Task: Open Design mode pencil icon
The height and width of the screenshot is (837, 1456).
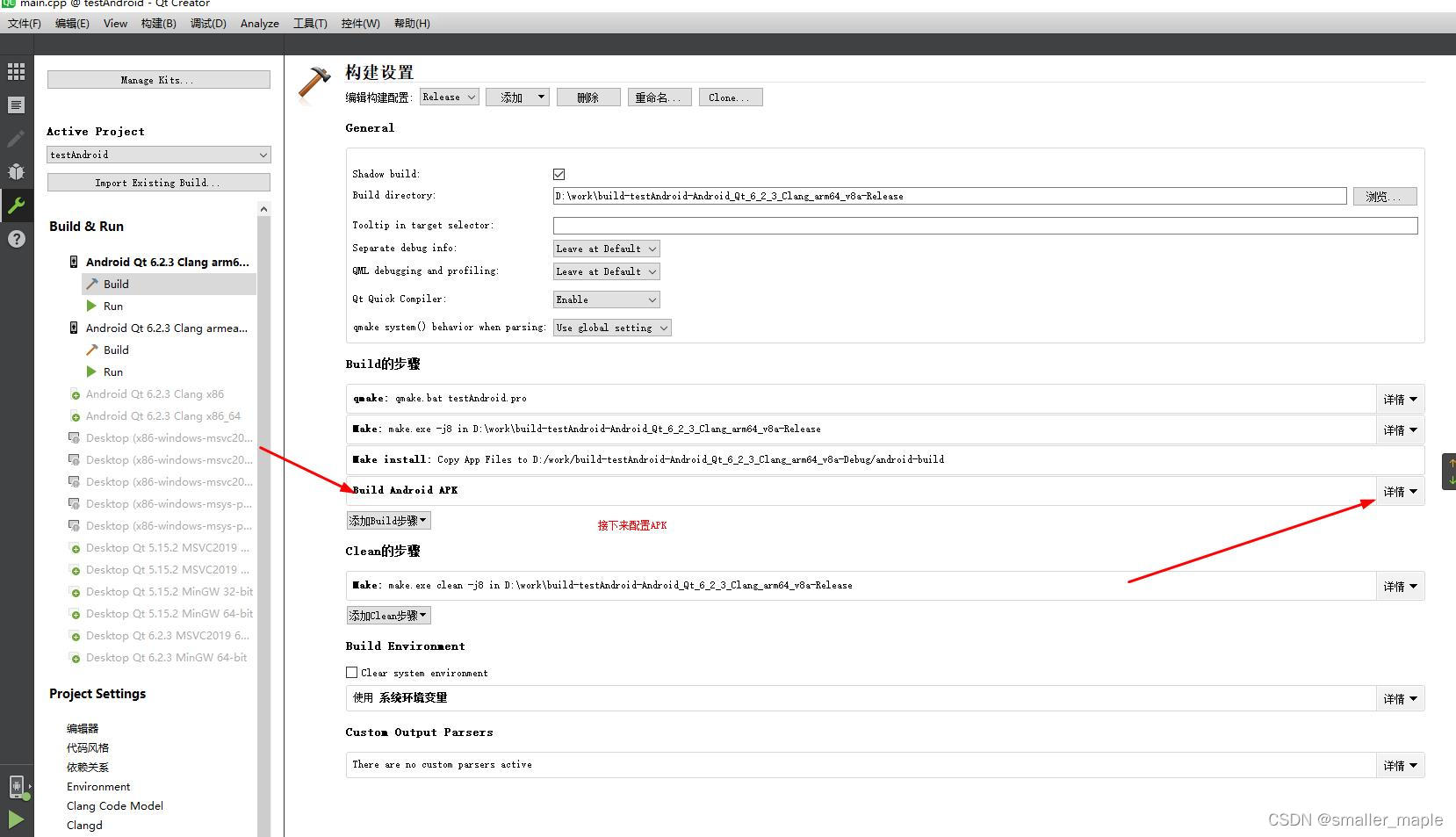Action: [16, 139]
